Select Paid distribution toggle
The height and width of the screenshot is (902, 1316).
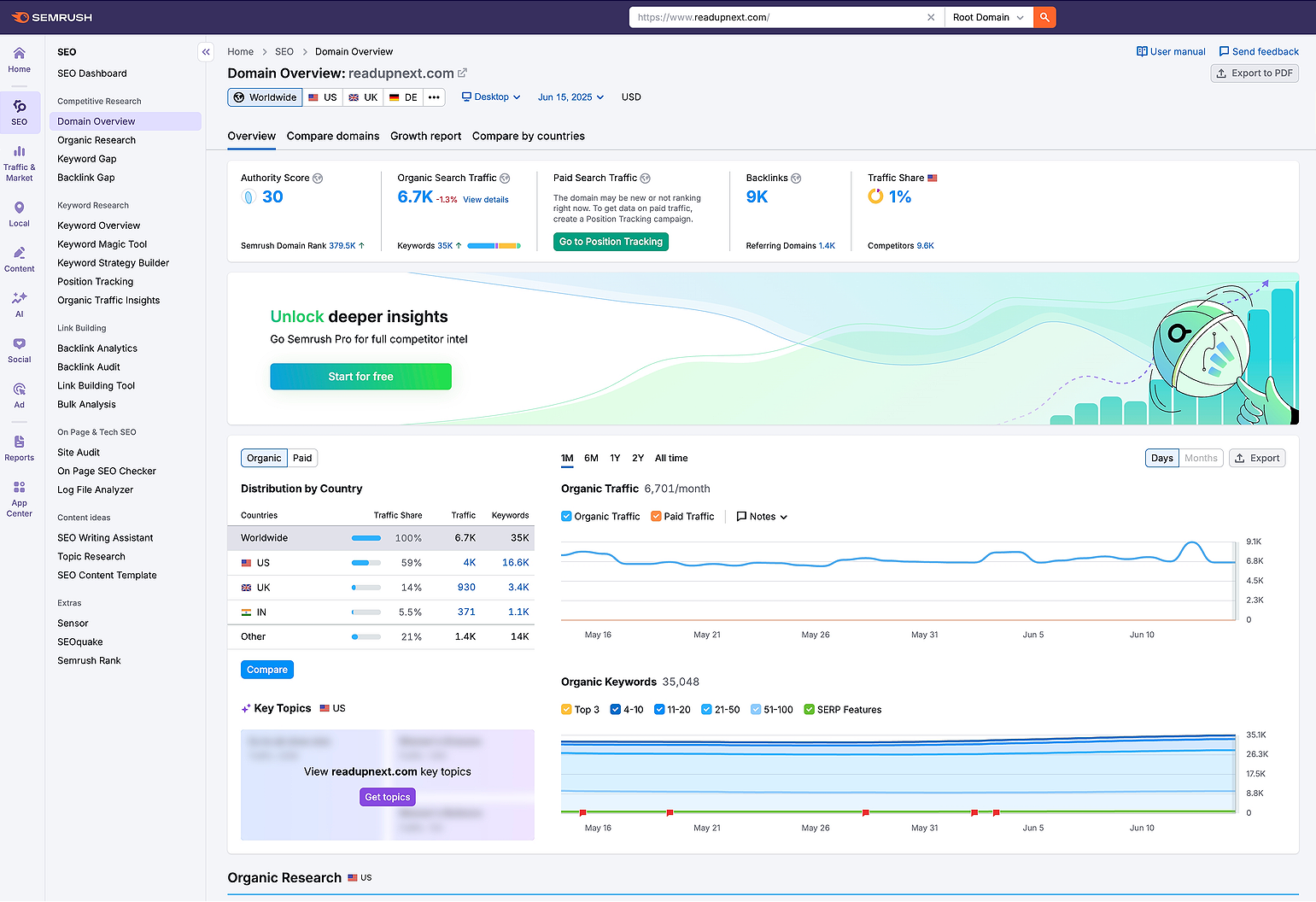coord(302,459)
